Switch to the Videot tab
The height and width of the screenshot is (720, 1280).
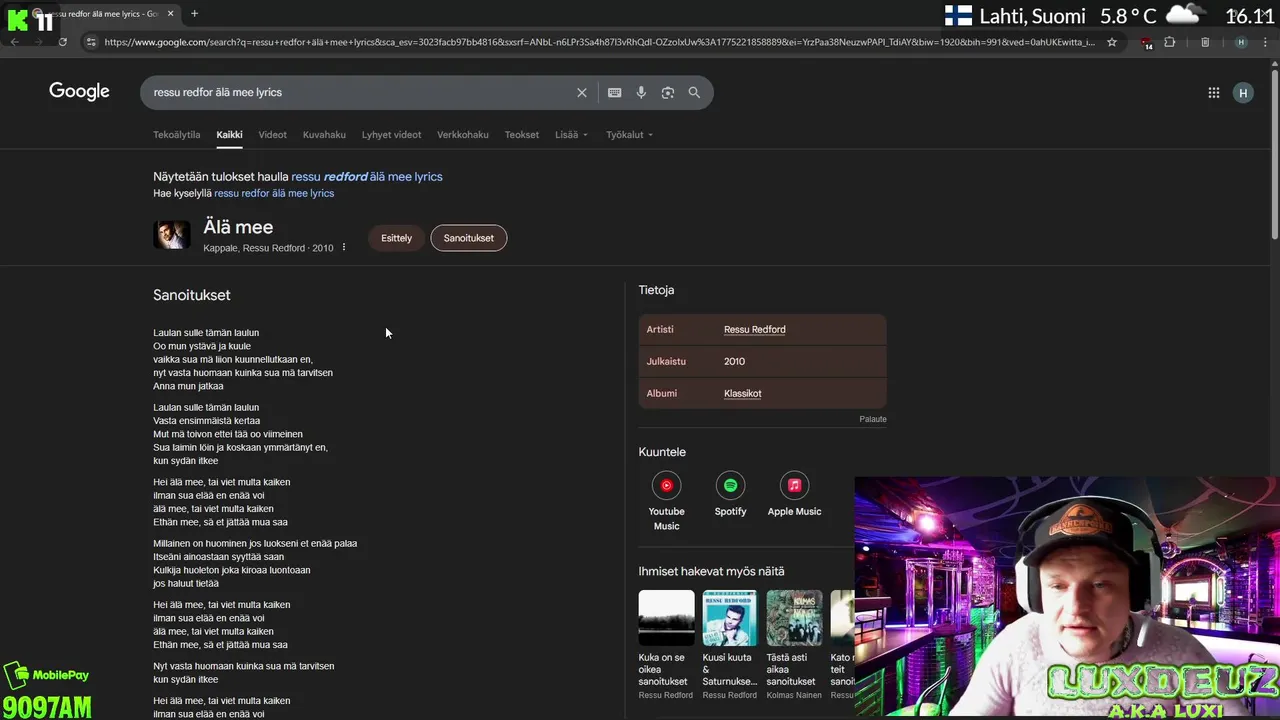point(272,134)
